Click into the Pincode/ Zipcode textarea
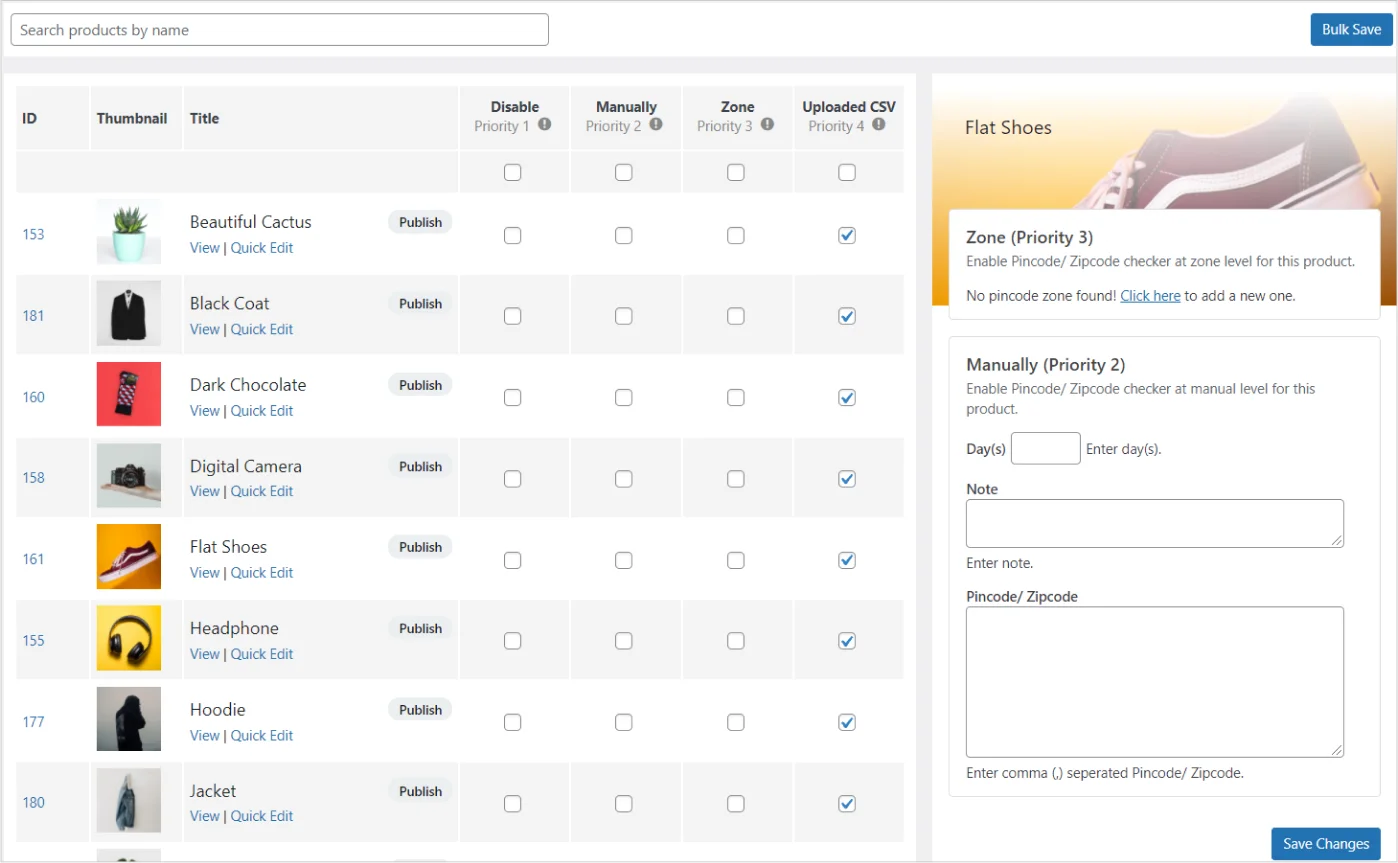Viewport: 1398px width, 863px height. point(1154,681)
